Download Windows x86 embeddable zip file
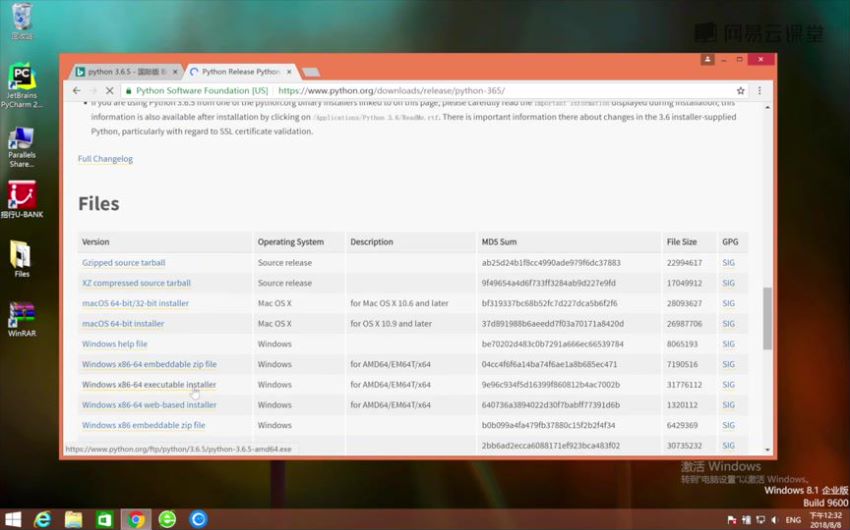The width and height of the screenshot is (850, 530). (x=144, y=425)
